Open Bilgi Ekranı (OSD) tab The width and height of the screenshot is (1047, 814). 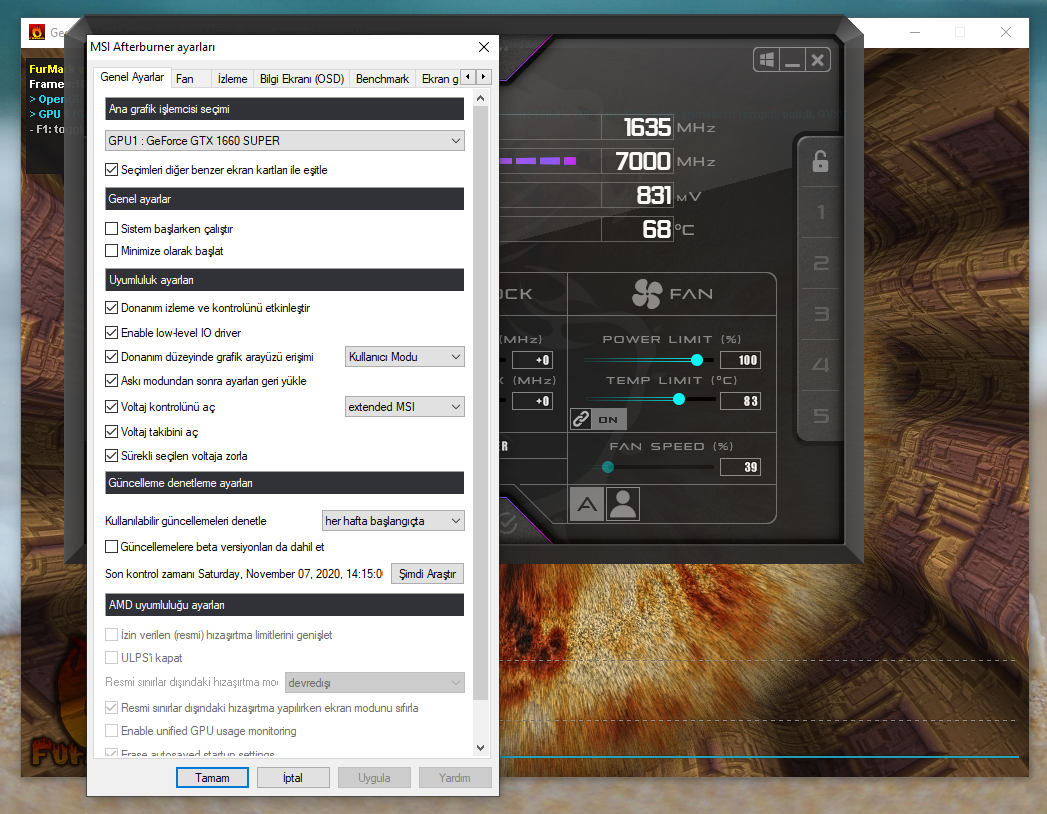point(302,79)
